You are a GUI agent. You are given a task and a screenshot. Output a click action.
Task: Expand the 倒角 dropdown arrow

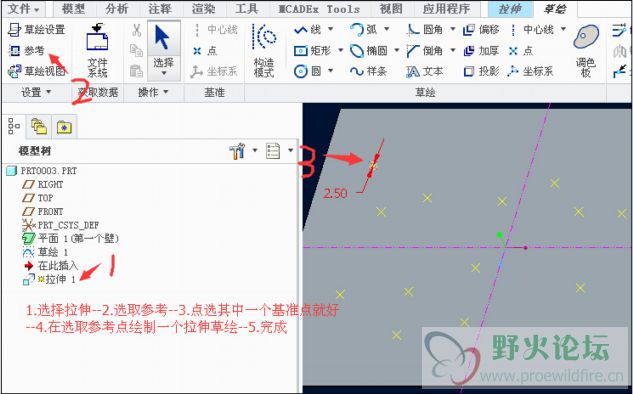coord(453,50)
